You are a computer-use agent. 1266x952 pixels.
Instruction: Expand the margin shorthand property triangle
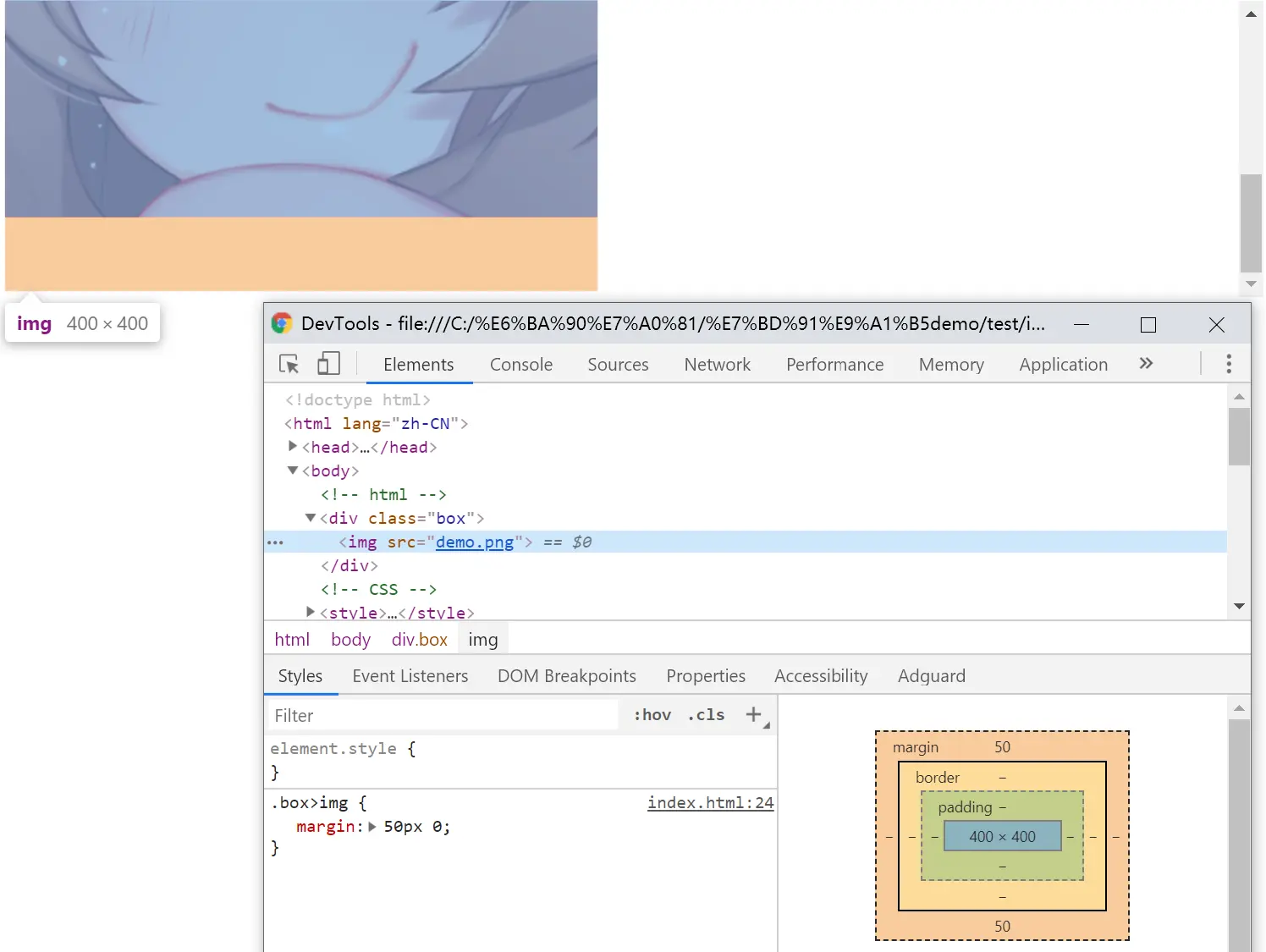pos(372,827)
